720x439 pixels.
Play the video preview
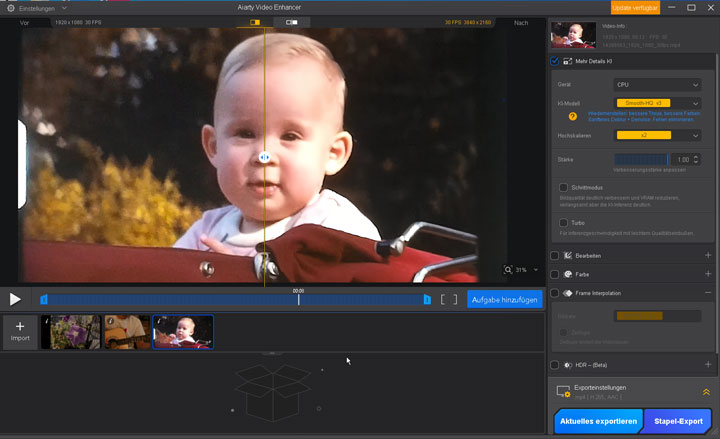coord(15,299)
